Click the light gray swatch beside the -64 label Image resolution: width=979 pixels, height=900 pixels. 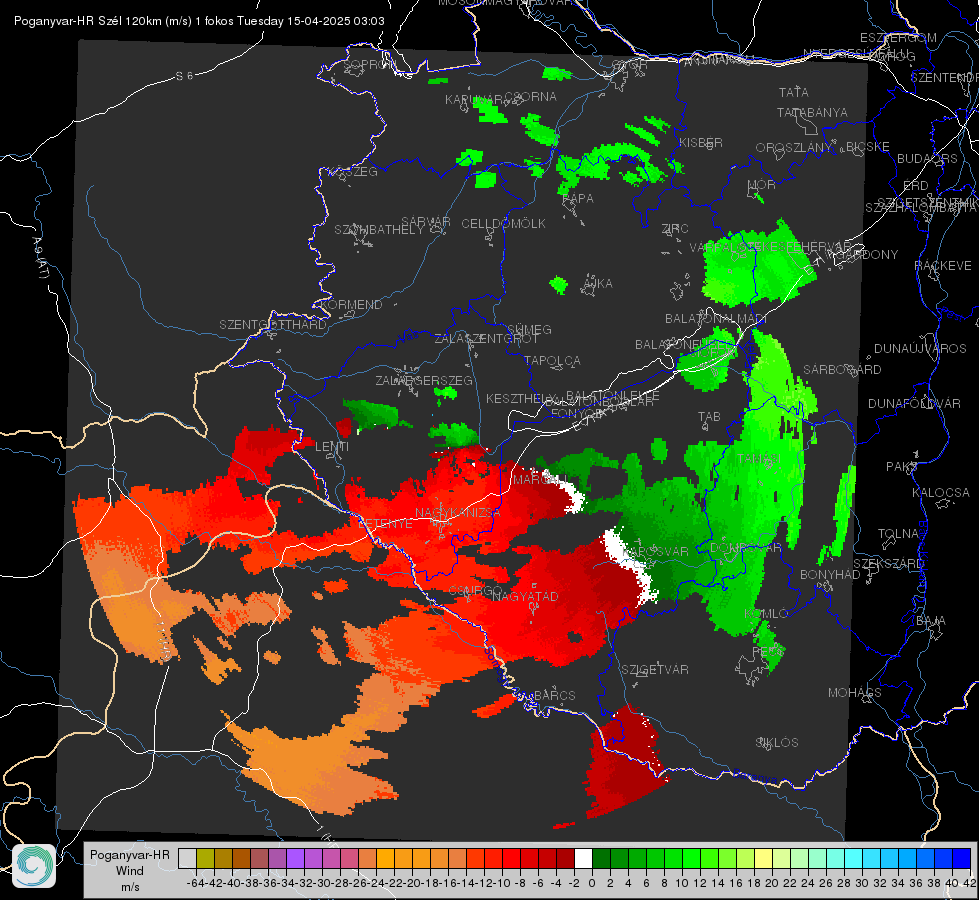pyautogui.click(x=187, y=859)
